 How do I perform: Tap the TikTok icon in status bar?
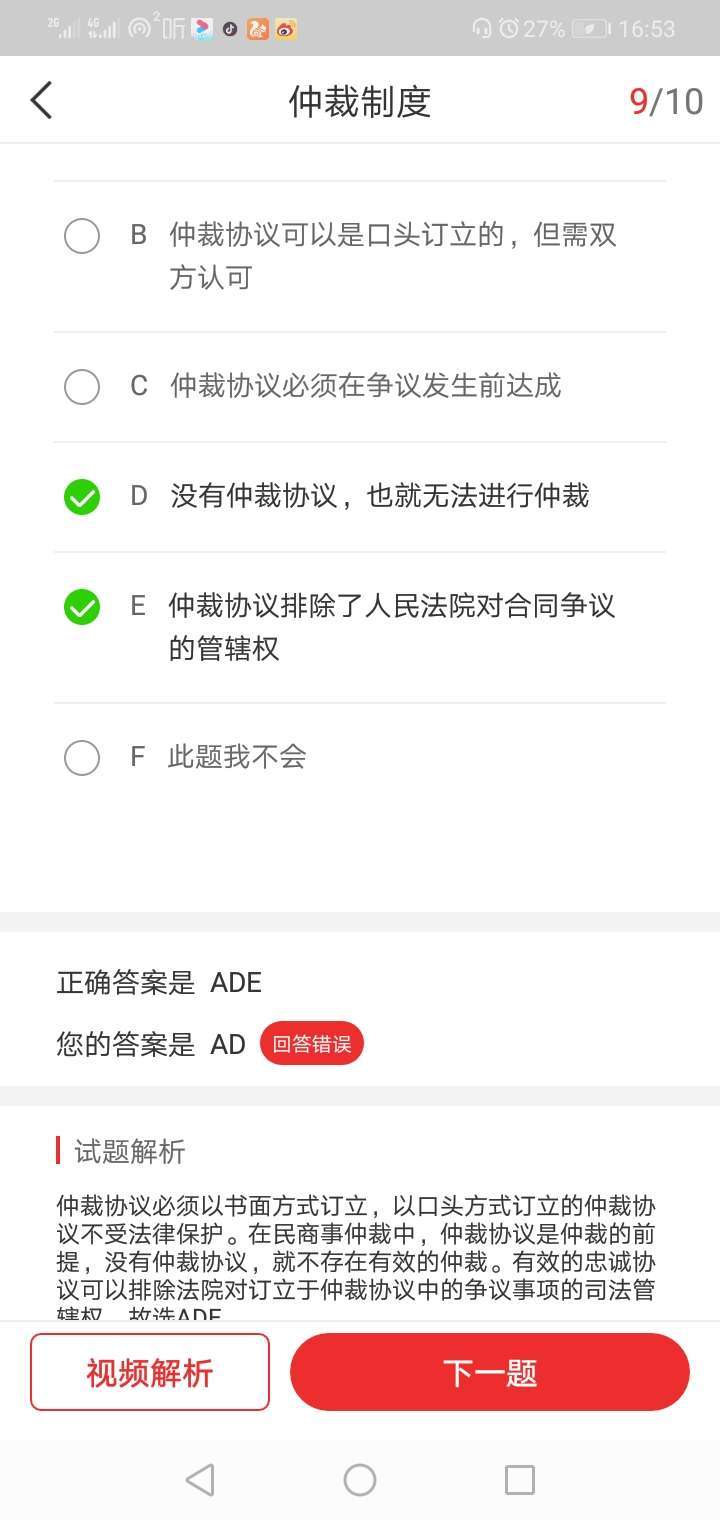[x=230, y=29]
